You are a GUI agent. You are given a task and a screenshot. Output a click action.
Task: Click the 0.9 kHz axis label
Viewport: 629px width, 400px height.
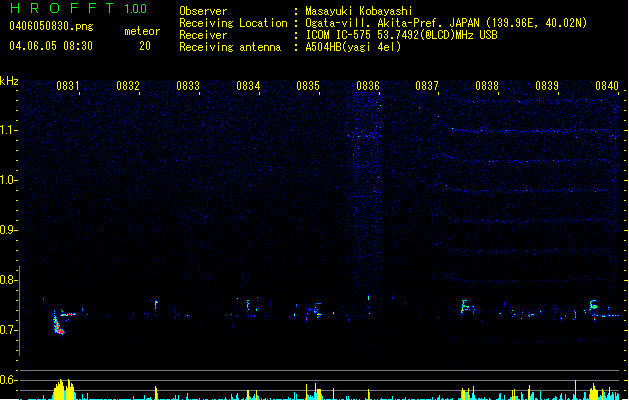[x=8, y=230]
